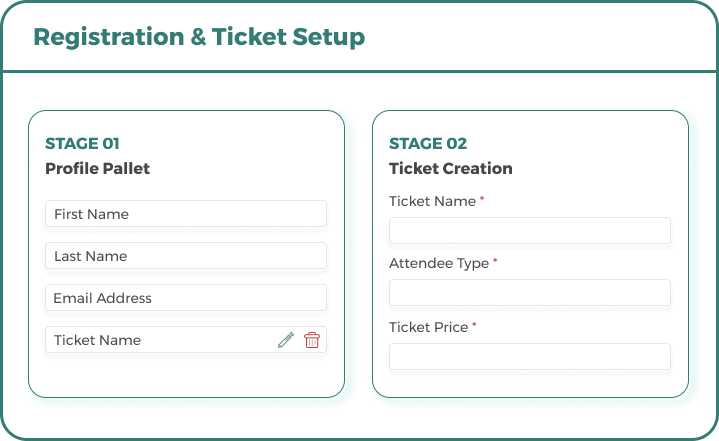Focus the Ticket Price input box
The width and height of the screenshot is (719, 441).
(530, 357)
